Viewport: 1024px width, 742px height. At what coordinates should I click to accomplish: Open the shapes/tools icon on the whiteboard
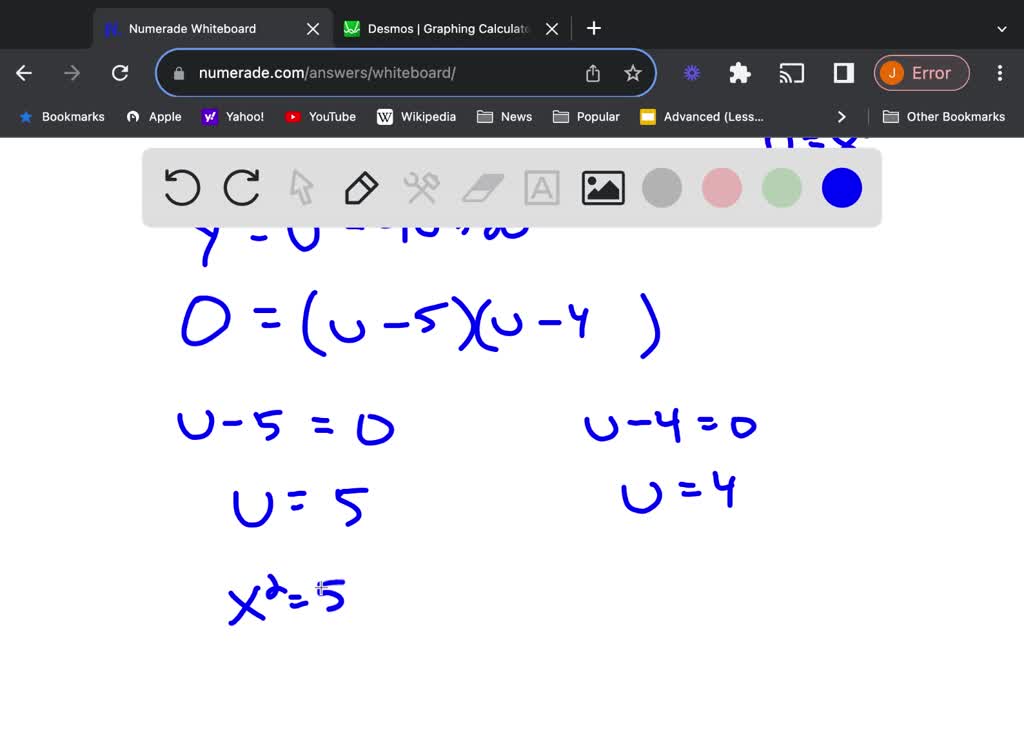421,187
